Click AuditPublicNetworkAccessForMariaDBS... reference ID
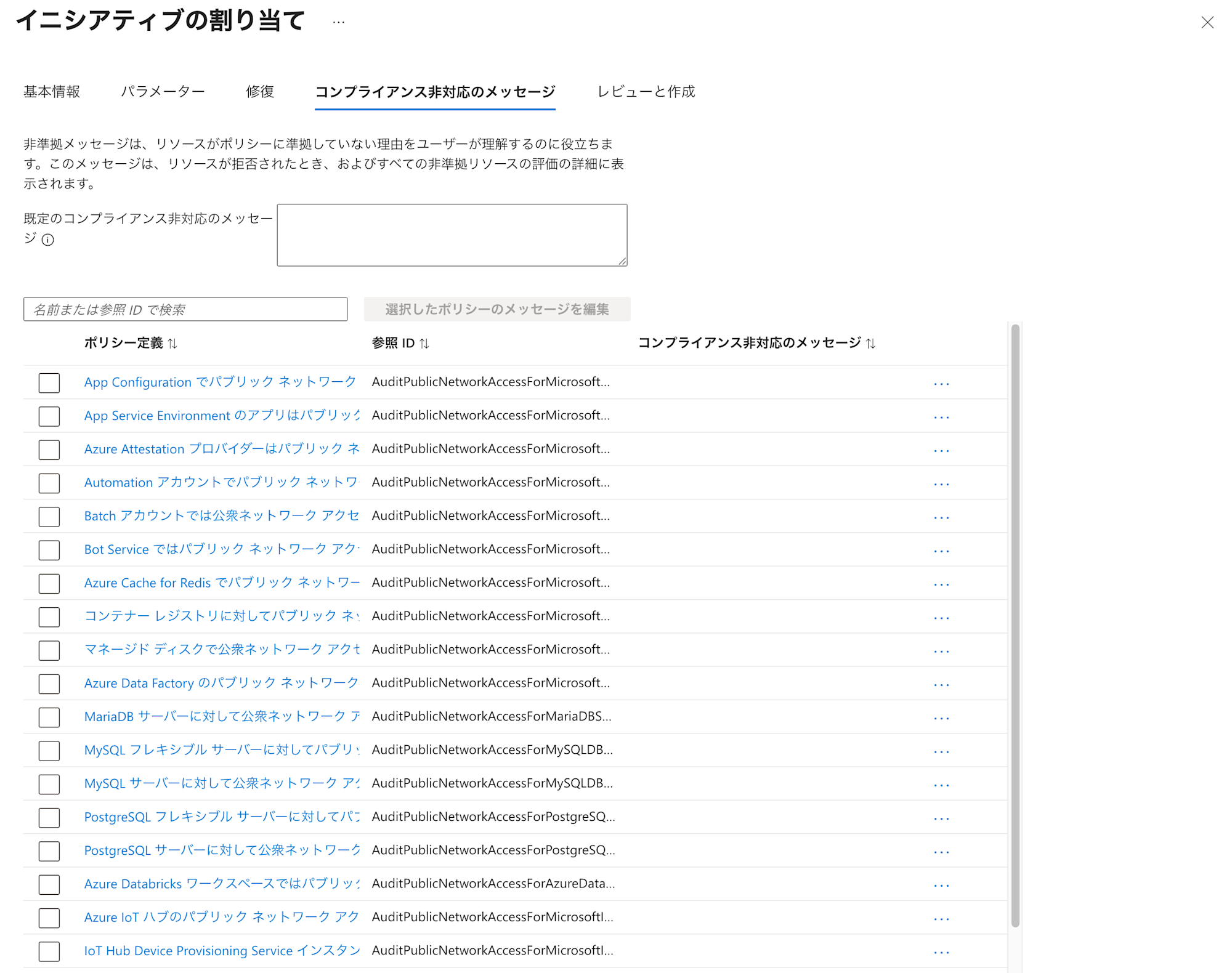 (x=492, y=716)
